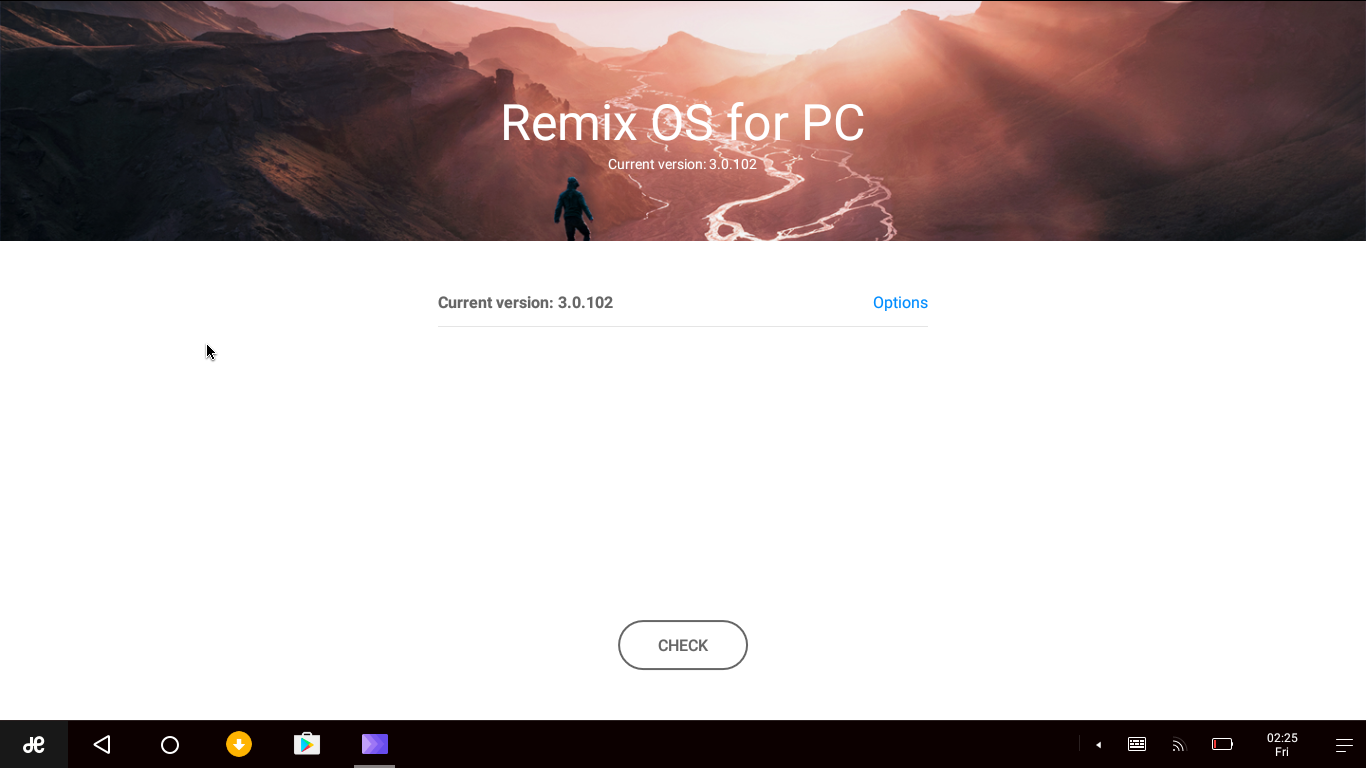Select the purple system update app icon
Viewport: 1366px width, 768px height.
[375, 744]
